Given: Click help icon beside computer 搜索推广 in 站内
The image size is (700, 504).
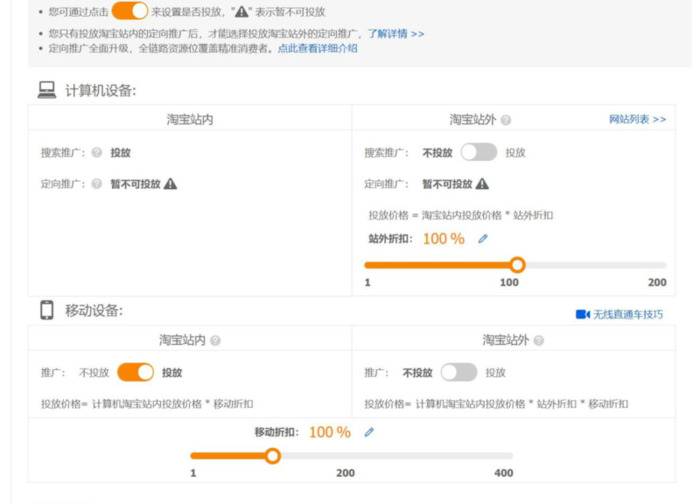Looking at the screenshot, I should (x=96, y=153).
